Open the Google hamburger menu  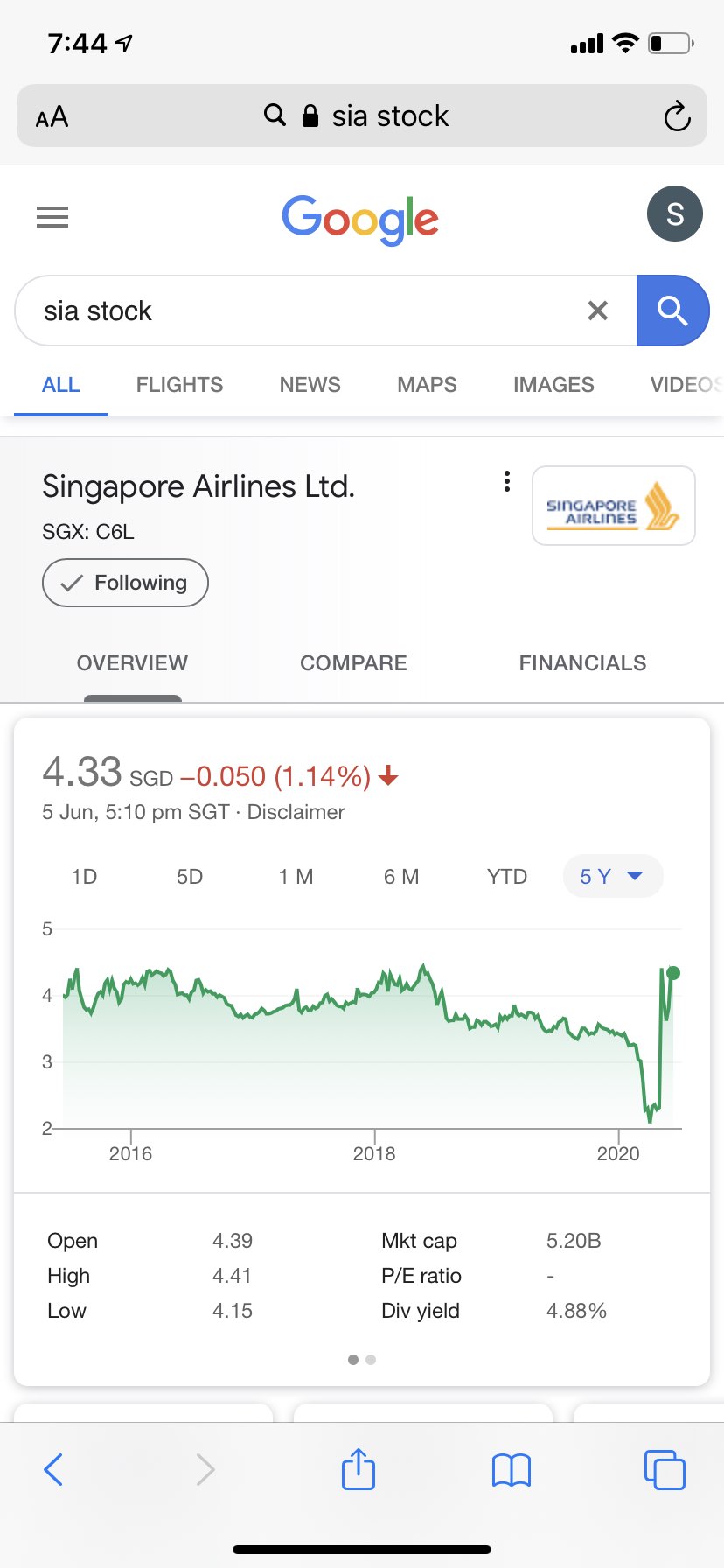[x=52, y=216]
